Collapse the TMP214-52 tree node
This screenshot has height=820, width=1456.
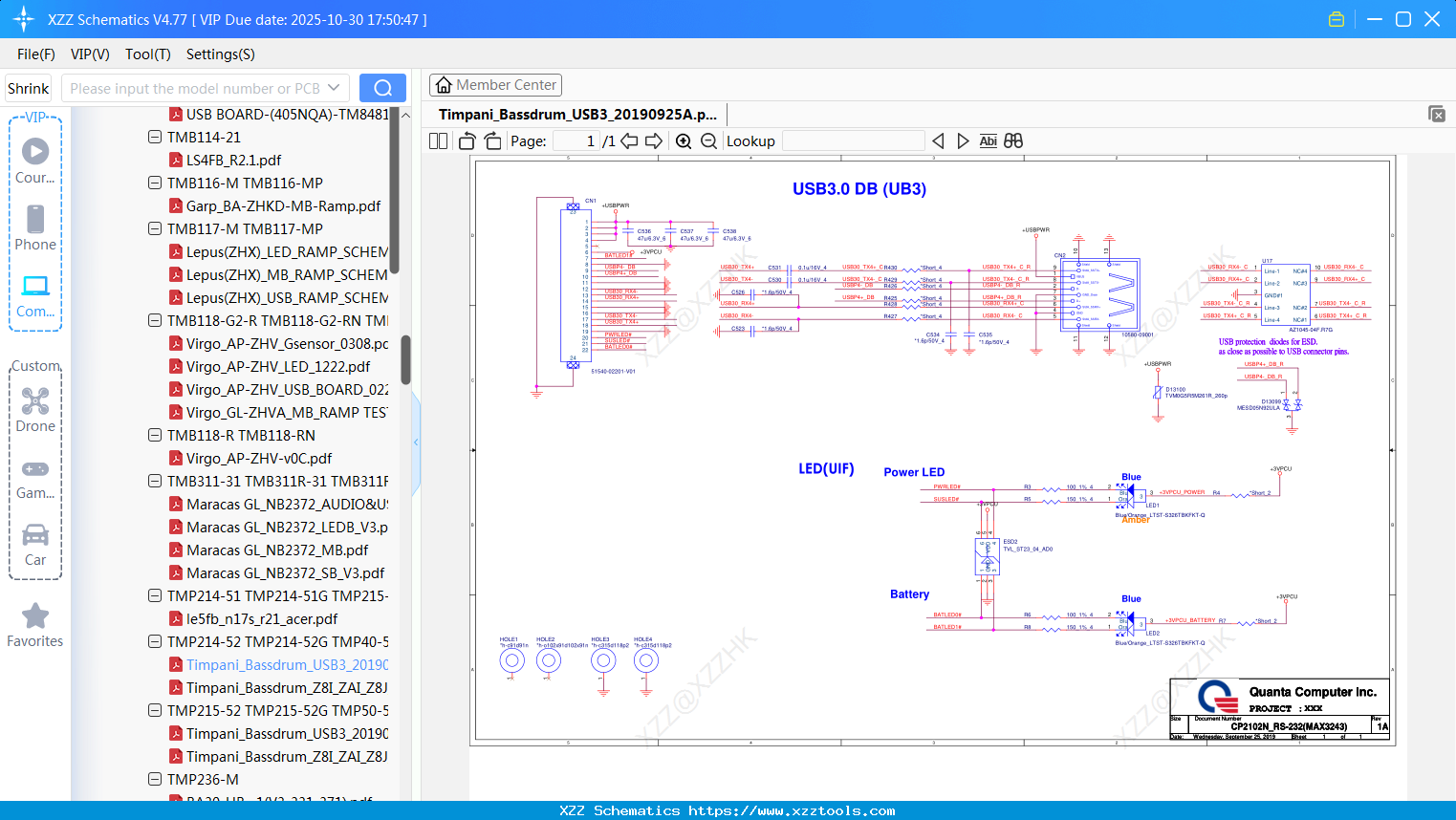click(155, 641)
